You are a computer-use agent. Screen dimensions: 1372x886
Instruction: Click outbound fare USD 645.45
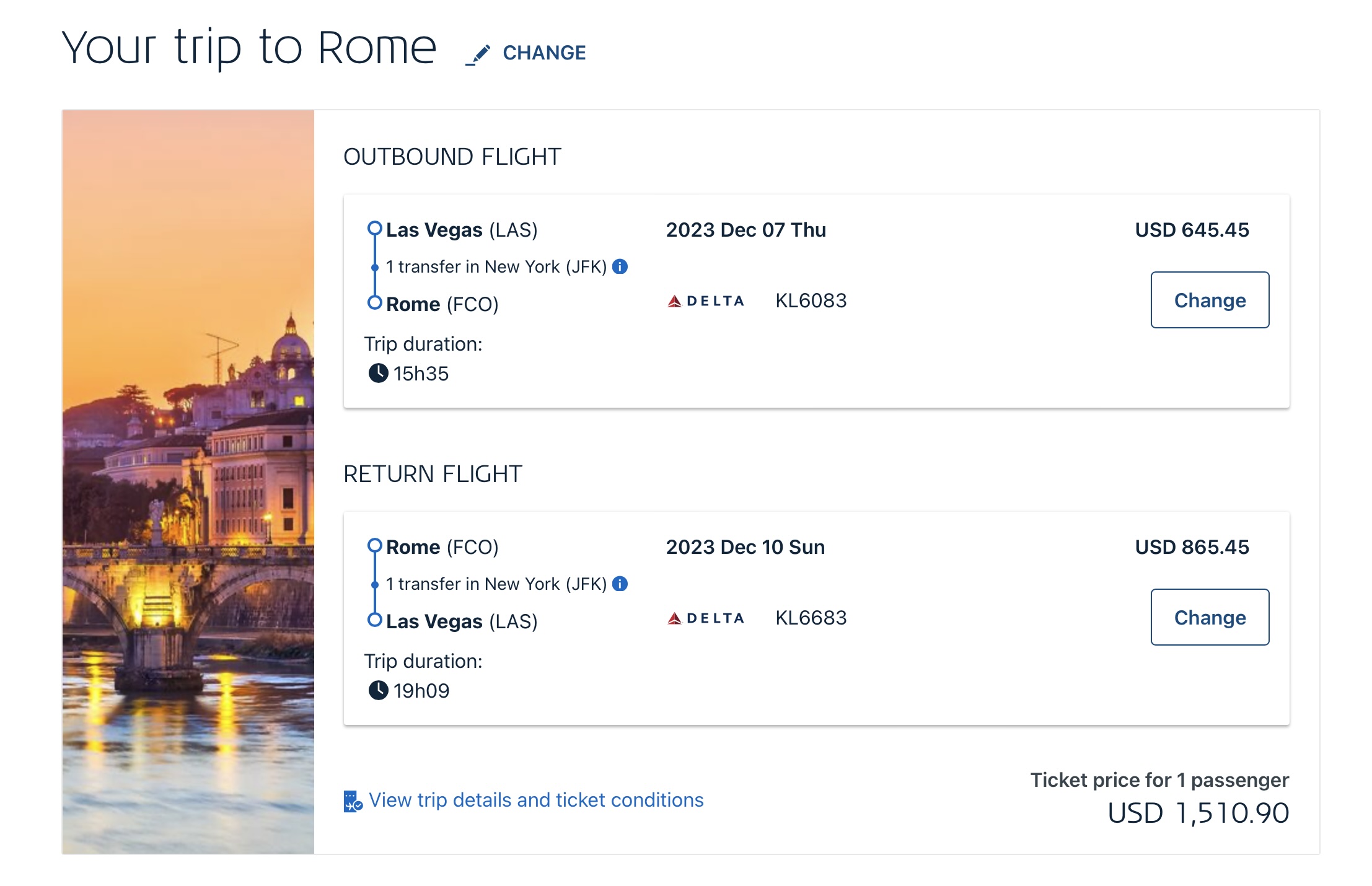tap(1191, 230)
